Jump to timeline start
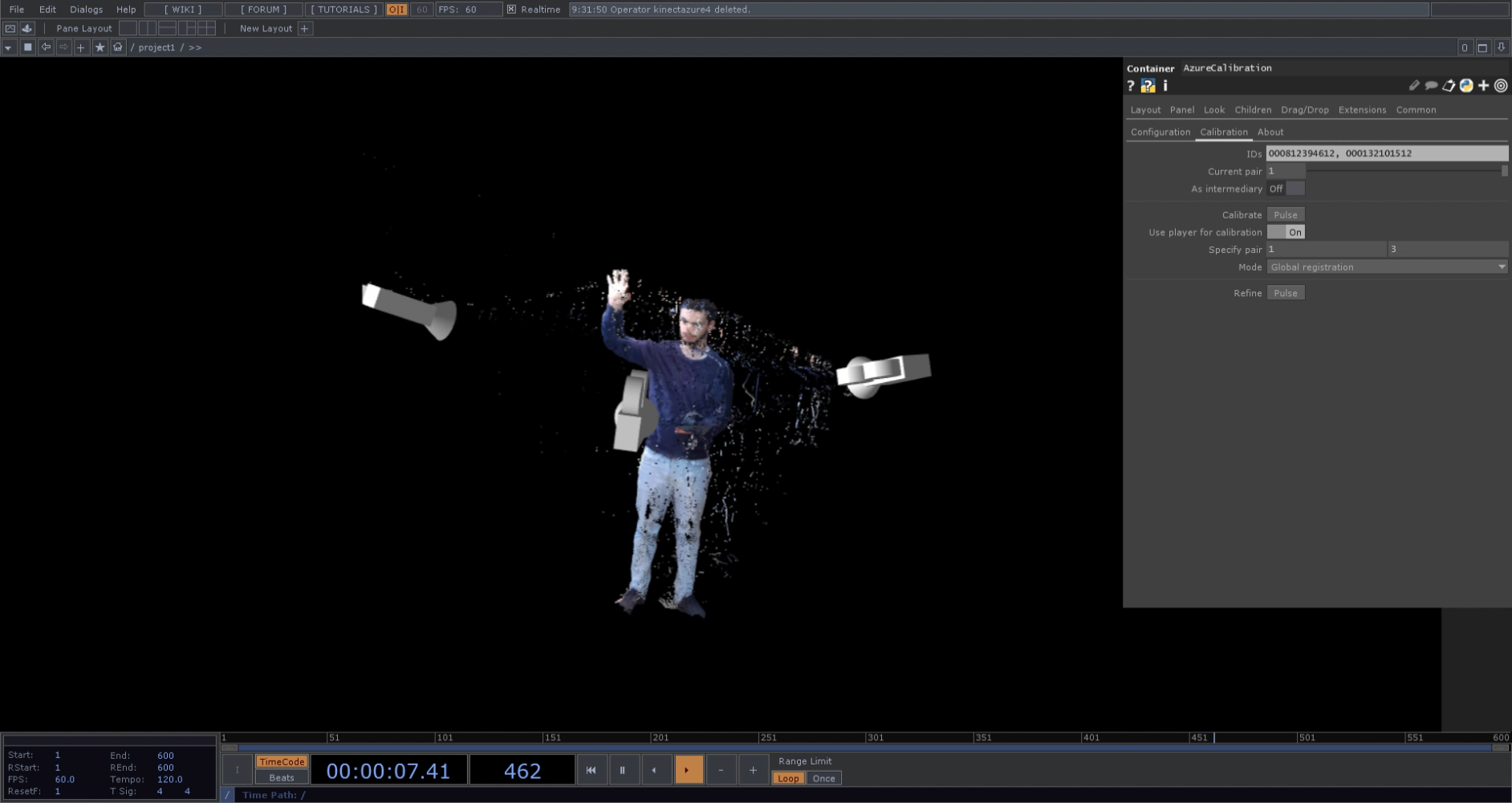The image size is (1512, 803). (591, 770)
